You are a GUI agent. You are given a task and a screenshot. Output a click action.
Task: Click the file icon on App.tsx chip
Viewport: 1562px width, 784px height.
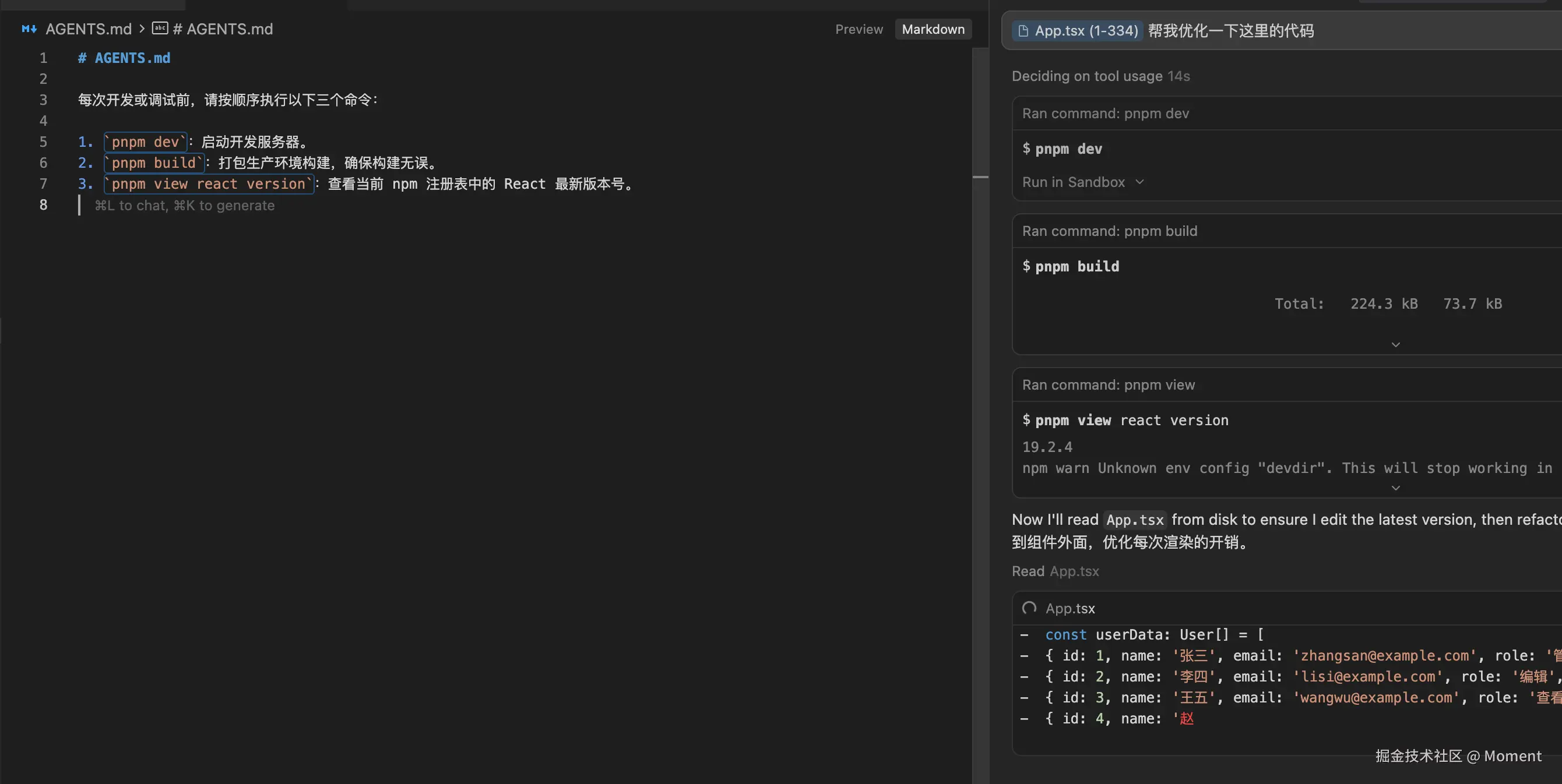pyautogui.click(x=1023, y=31)
